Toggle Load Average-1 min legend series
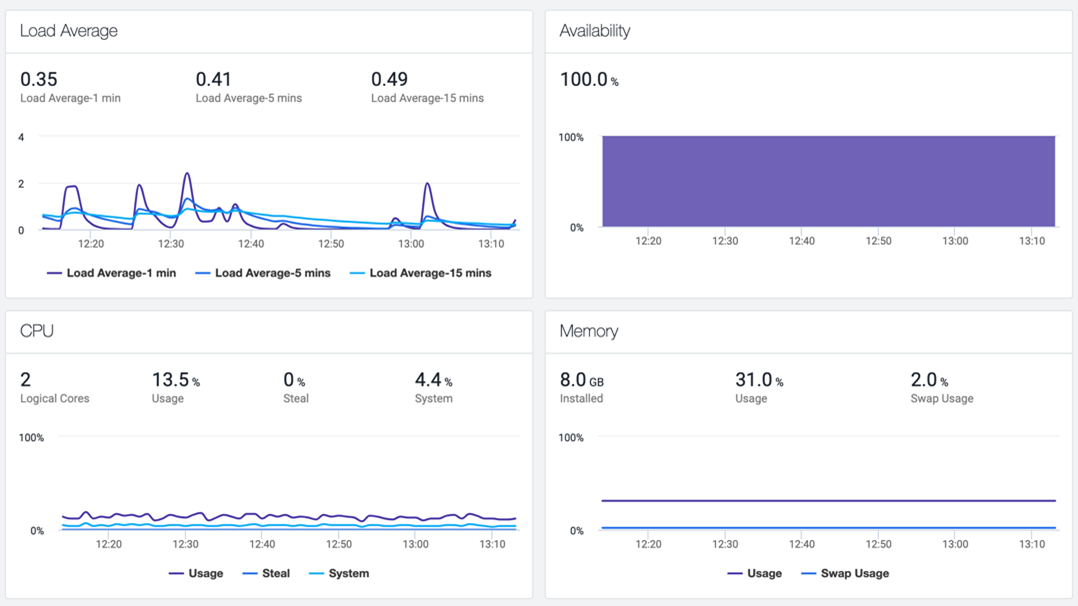1078x606 pixels. pyautogui.click(x=111, y=273)
